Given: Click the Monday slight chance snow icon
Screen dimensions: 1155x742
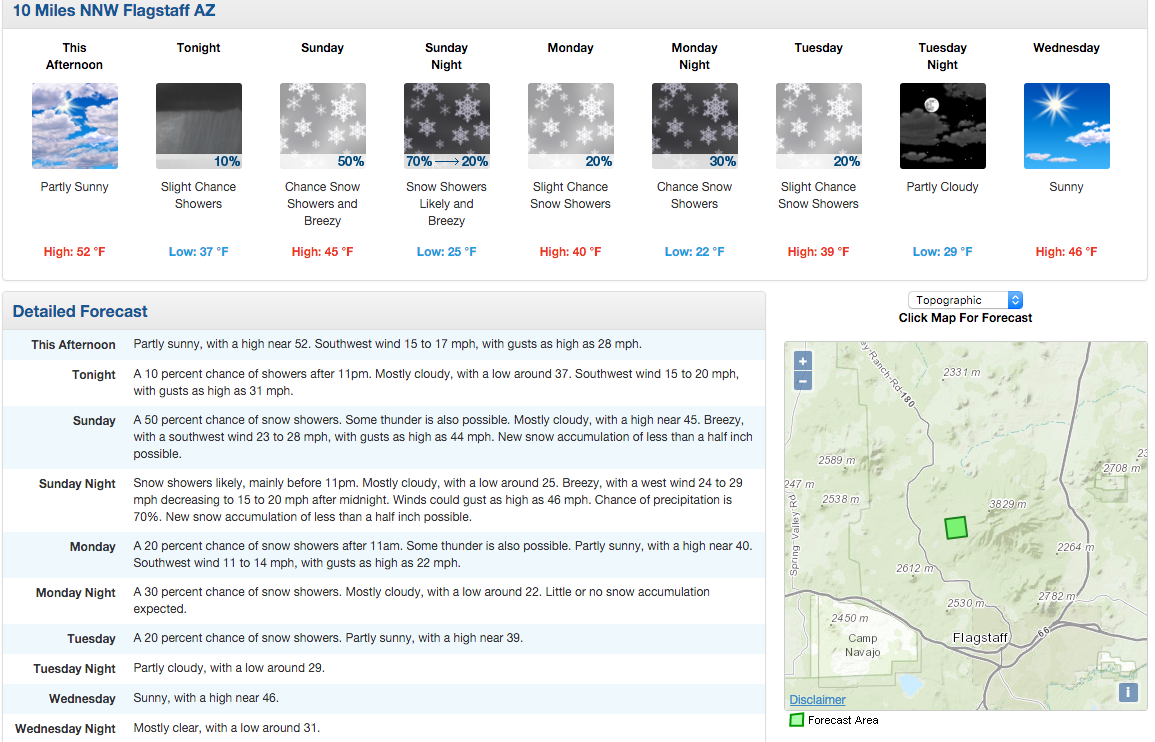Looking at the screenshot, I should click(571, 126).
